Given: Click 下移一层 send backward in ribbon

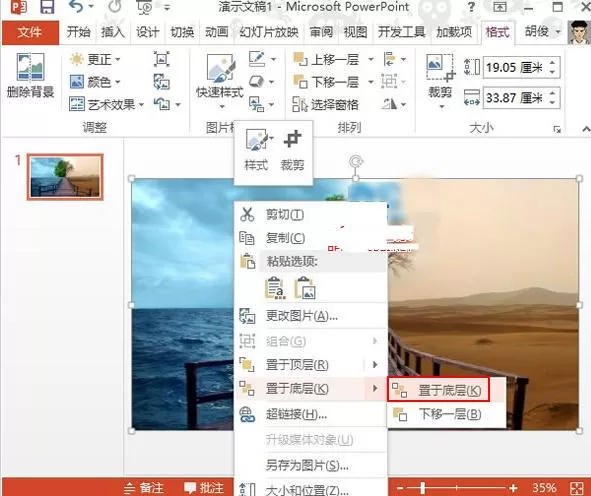Looking at the screenshot, I should point(326,82).
